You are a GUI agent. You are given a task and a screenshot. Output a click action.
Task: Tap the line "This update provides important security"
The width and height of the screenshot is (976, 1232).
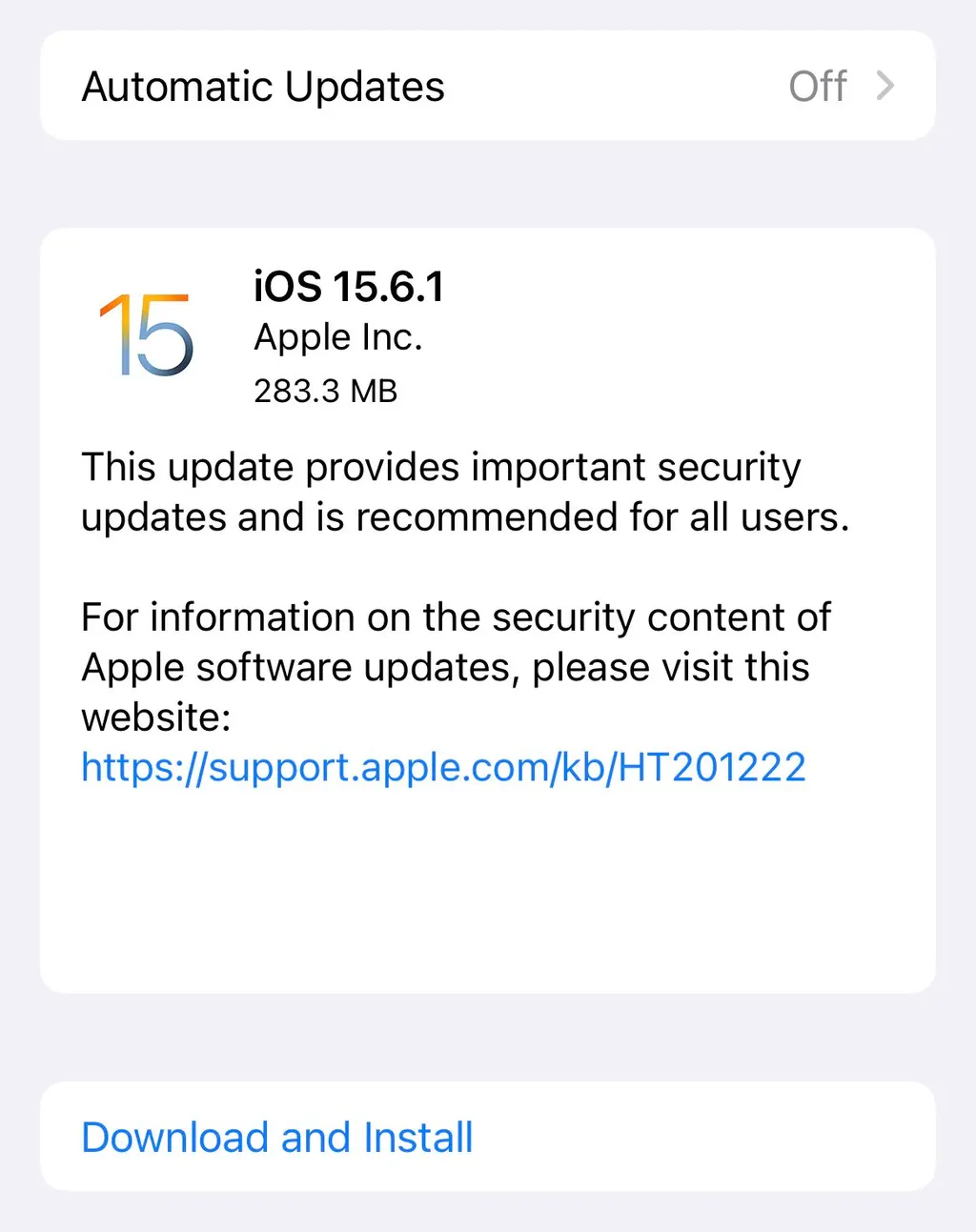click(441, 467)
